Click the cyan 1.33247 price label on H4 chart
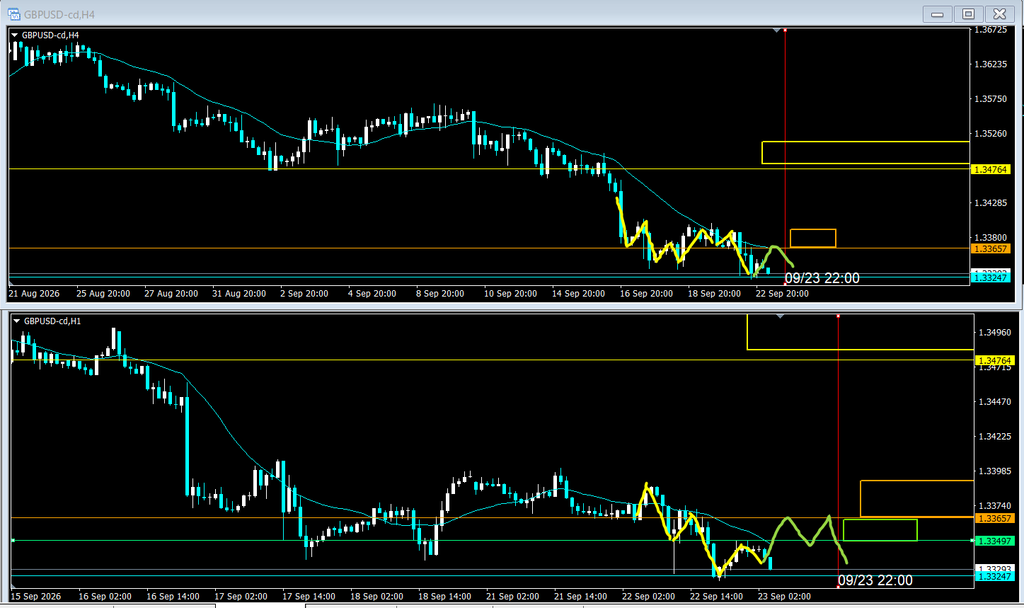The image size is (1024, 608). (991, 278)
